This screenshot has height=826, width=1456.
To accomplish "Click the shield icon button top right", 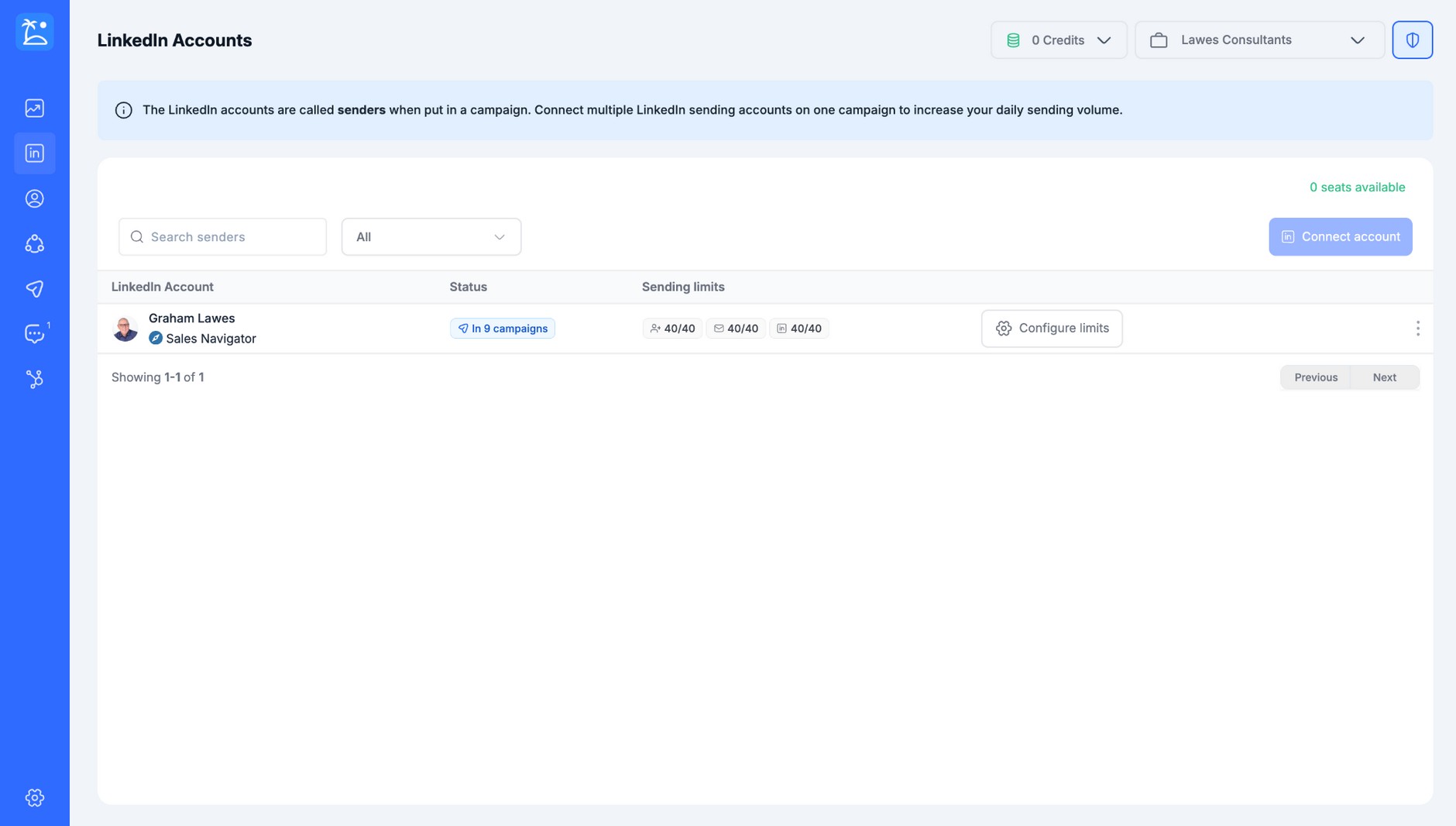I will (1412, 40).
